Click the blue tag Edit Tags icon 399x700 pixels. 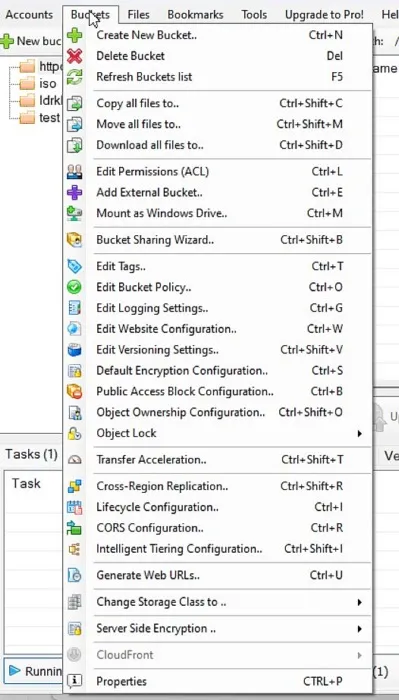[x=75, y=266]
